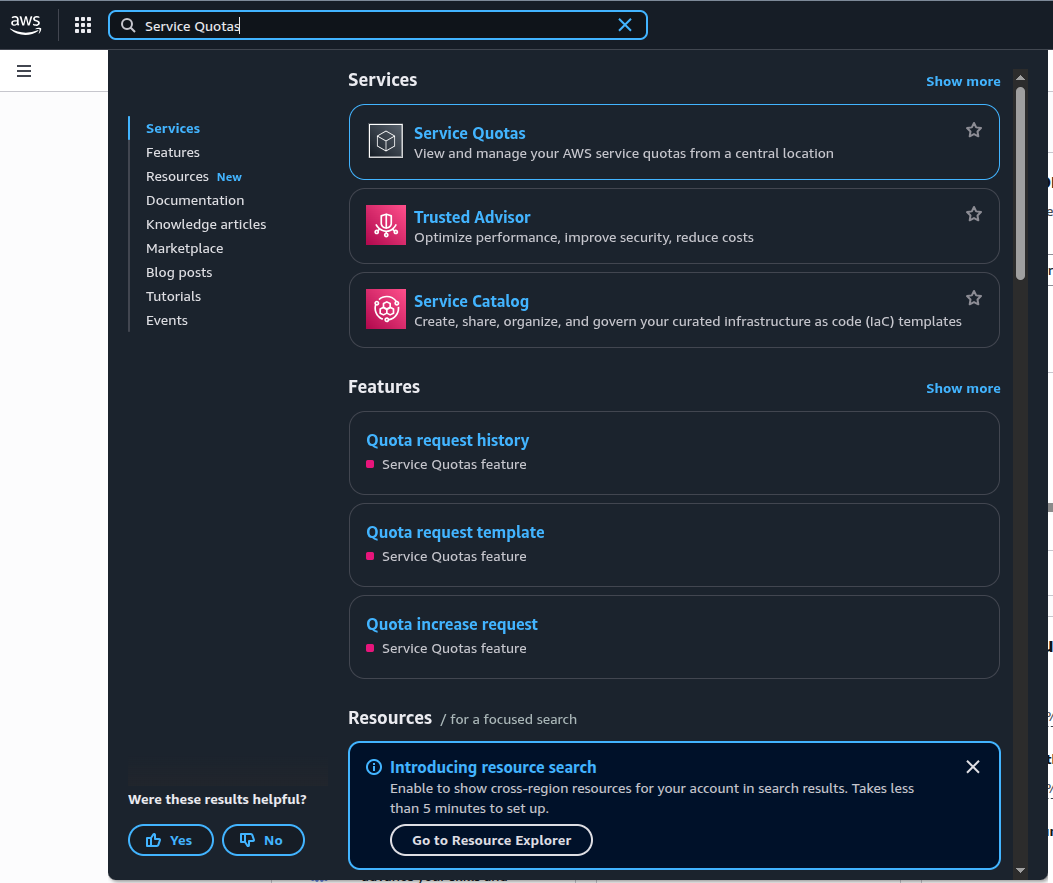Select the Knowledge articles filter

point(206,224)
